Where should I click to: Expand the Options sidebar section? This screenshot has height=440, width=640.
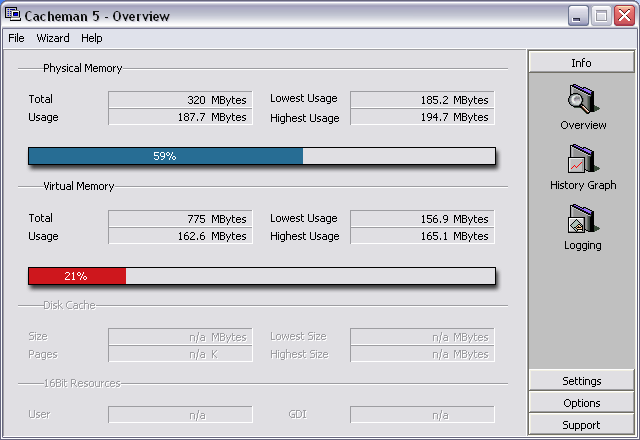point(581,403)
